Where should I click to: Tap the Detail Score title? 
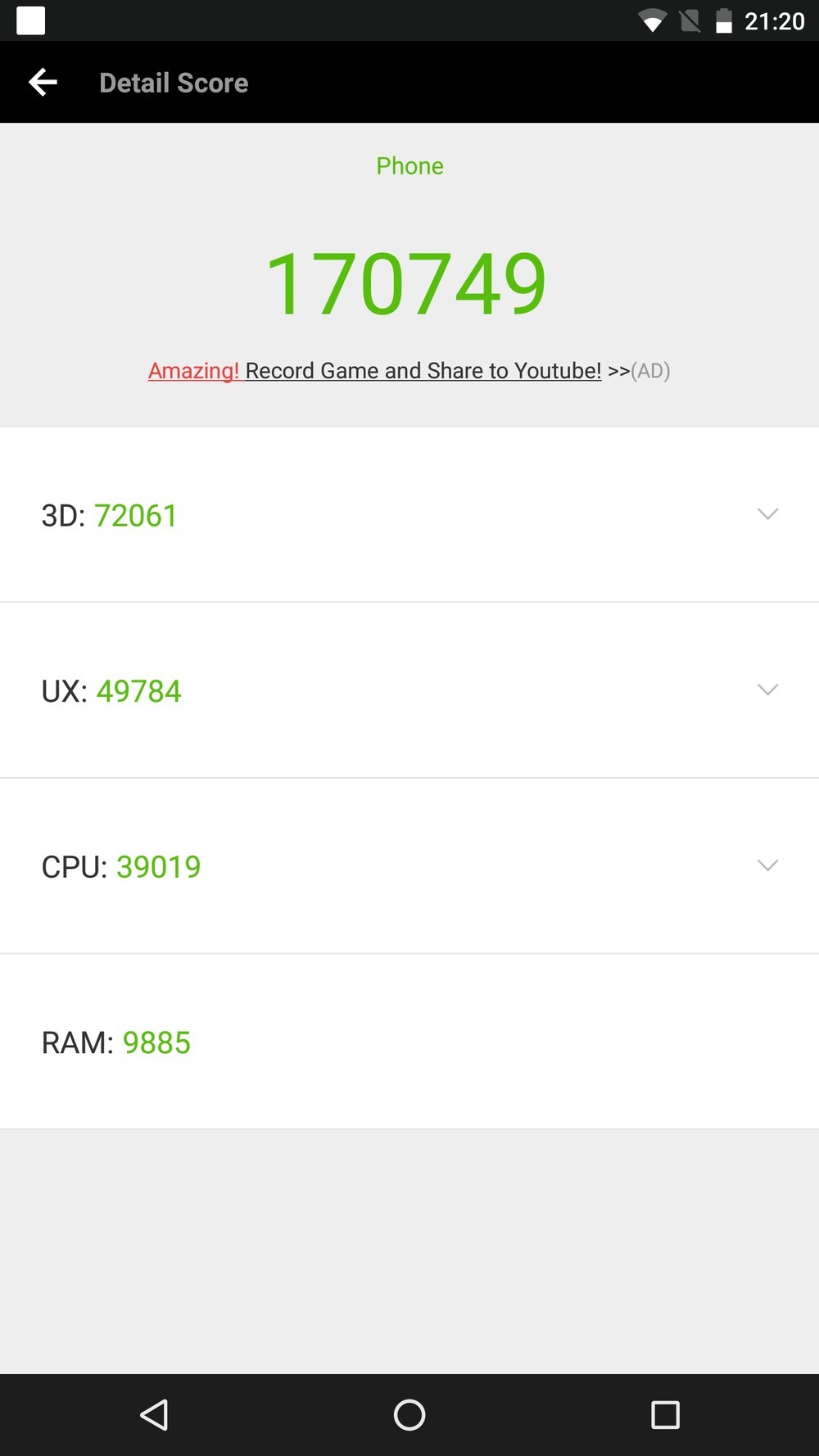(x=174, y=83)
